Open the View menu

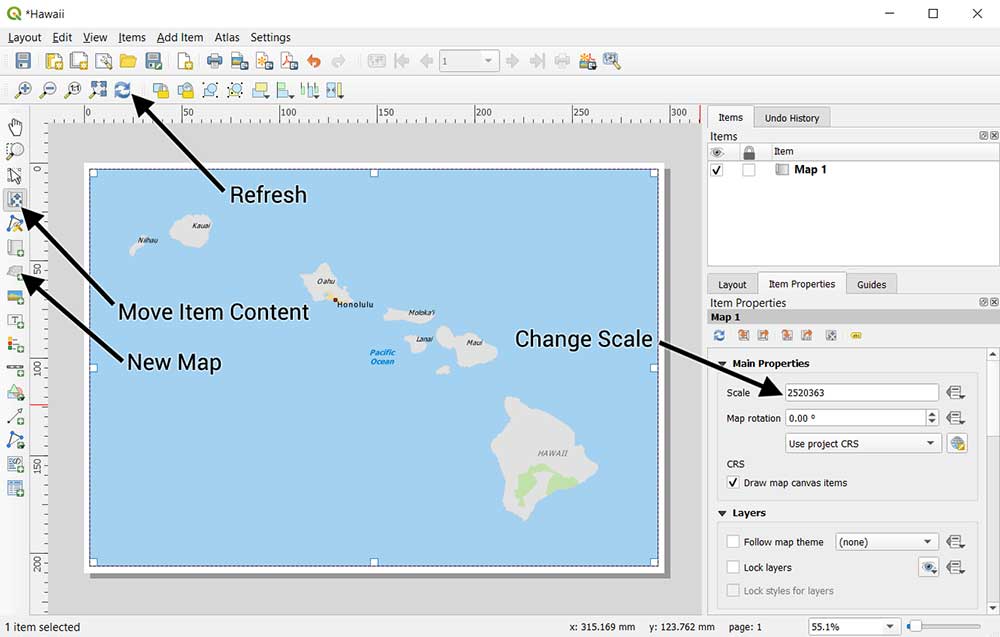(95, 38)
